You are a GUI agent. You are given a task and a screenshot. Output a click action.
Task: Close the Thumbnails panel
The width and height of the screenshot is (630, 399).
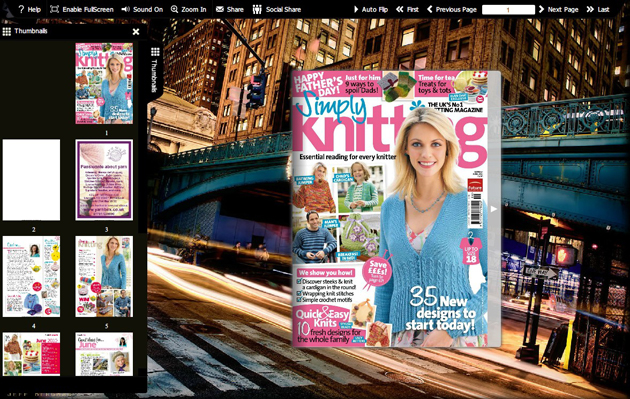coord(136,31)
